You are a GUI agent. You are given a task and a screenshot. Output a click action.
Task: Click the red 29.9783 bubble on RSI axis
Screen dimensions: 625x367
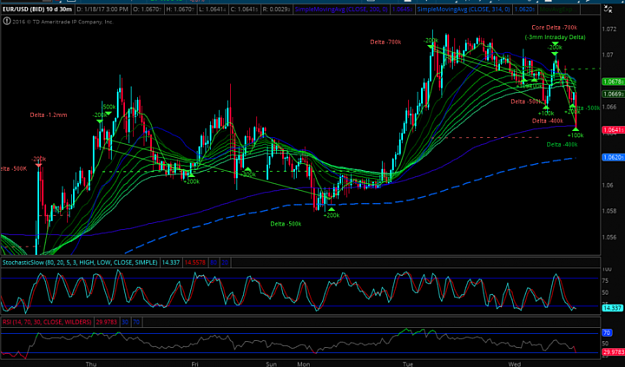point(613,352)
